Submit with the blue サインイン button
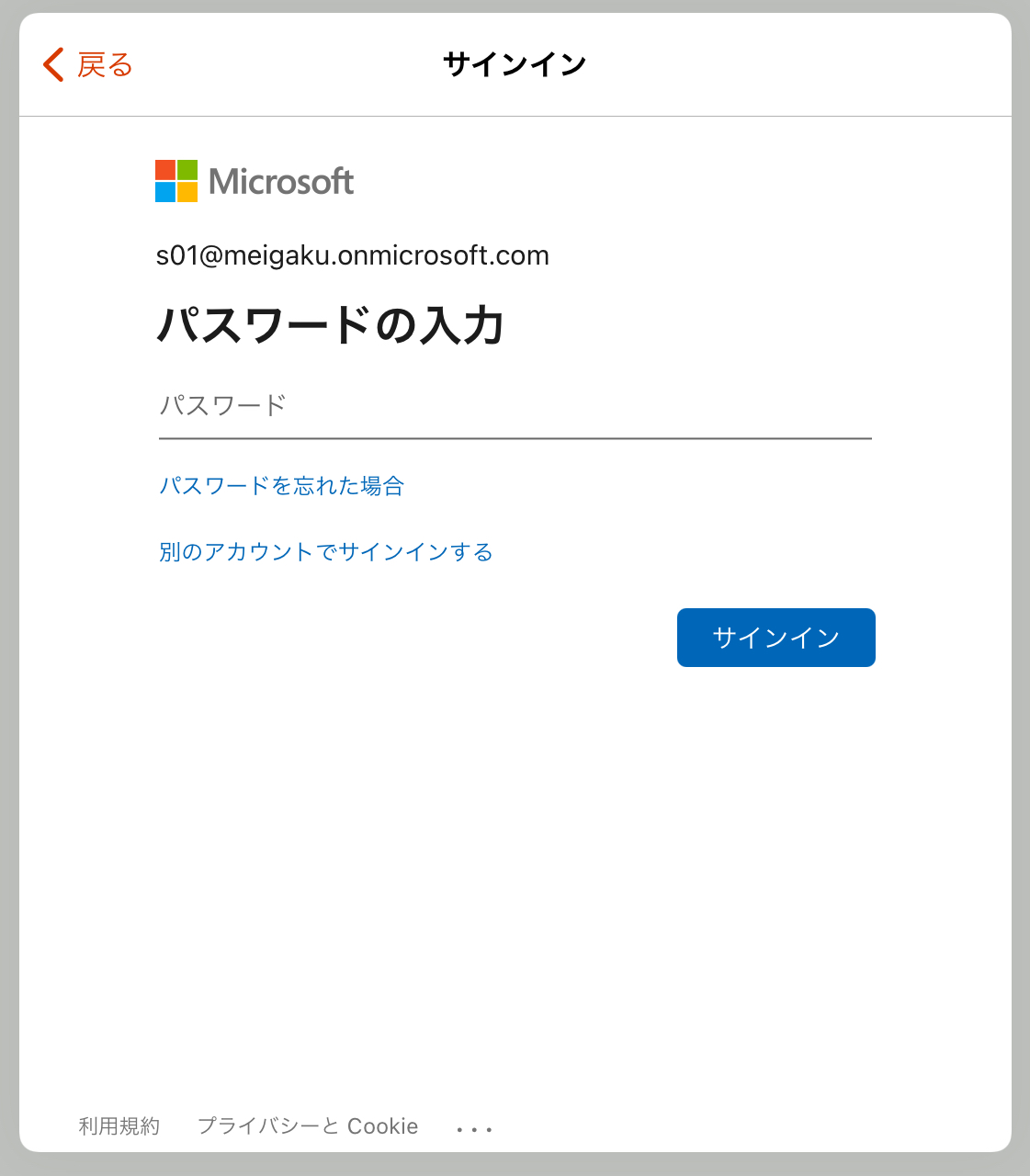Screen dimensions: 1030x1176 coord(776,638)
